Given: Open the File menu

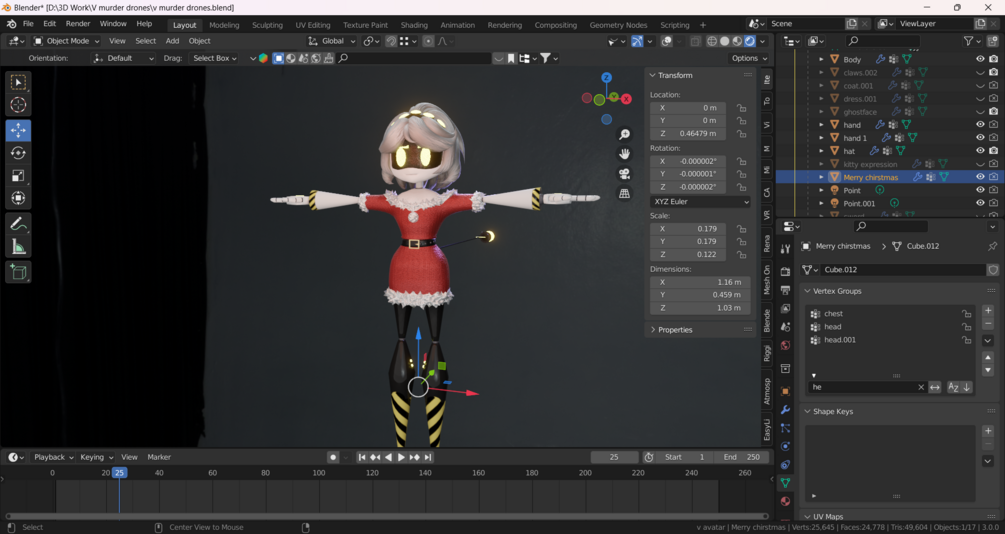Looking at the screenshot, I should [x=28, y=24].
